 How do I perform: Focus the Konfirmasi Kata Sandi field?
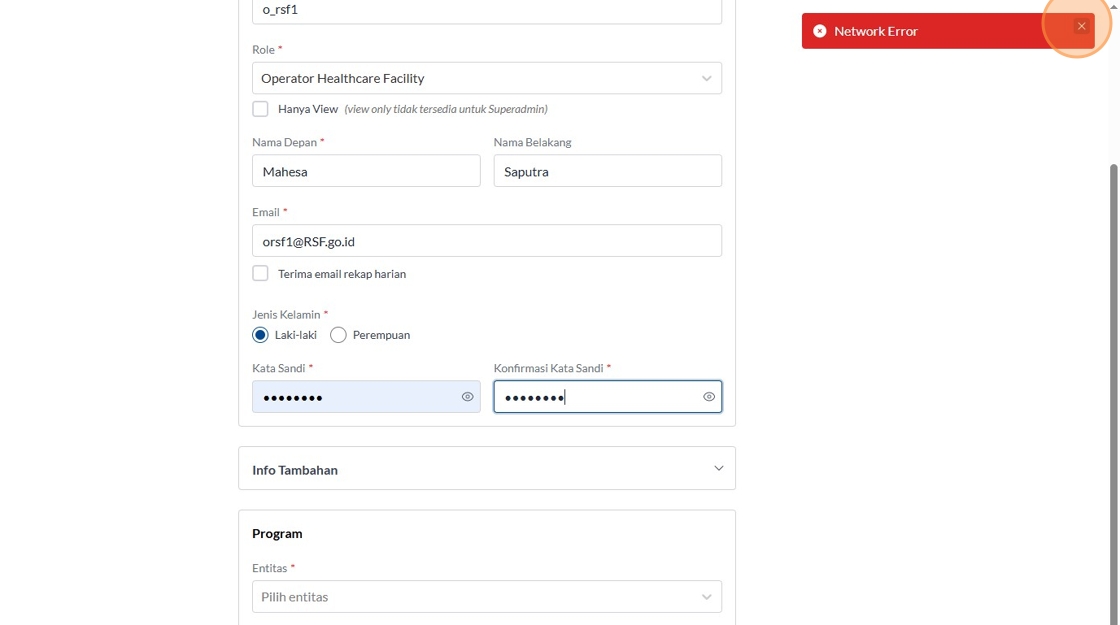pos(607,396)
